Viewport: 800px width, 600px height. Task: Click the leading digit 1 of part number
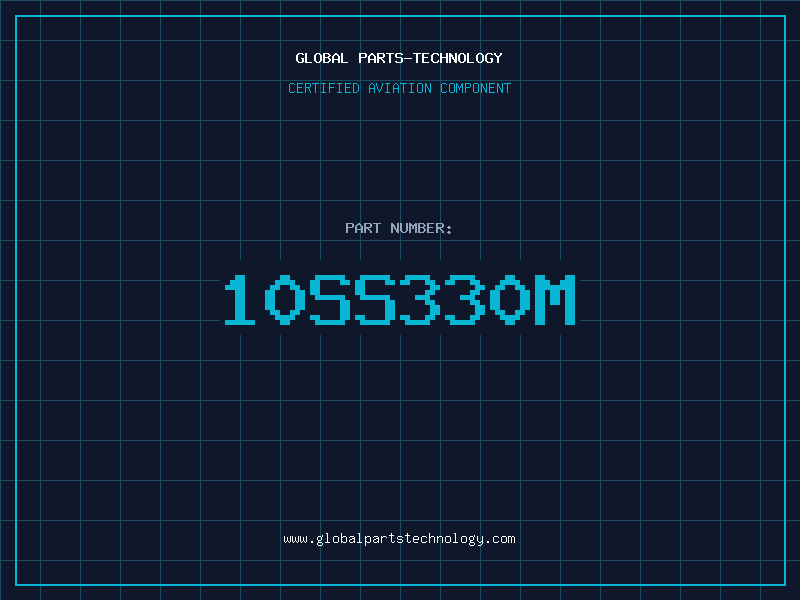point(240,299)
